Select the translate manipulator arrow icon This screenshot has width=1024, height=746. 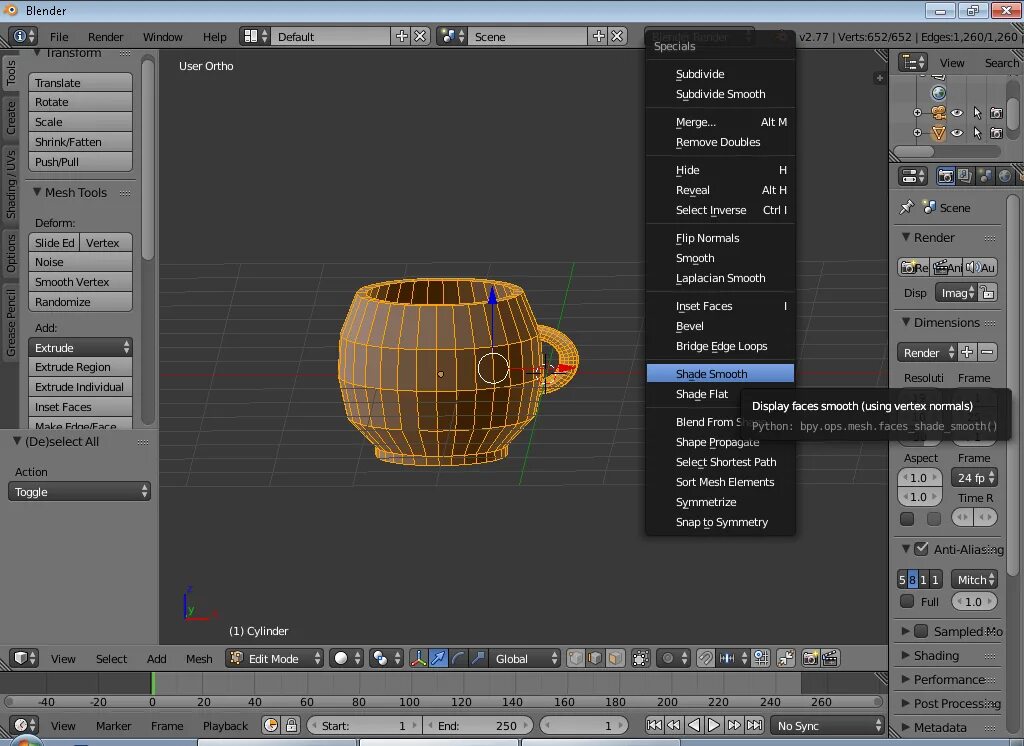[437, 659]
